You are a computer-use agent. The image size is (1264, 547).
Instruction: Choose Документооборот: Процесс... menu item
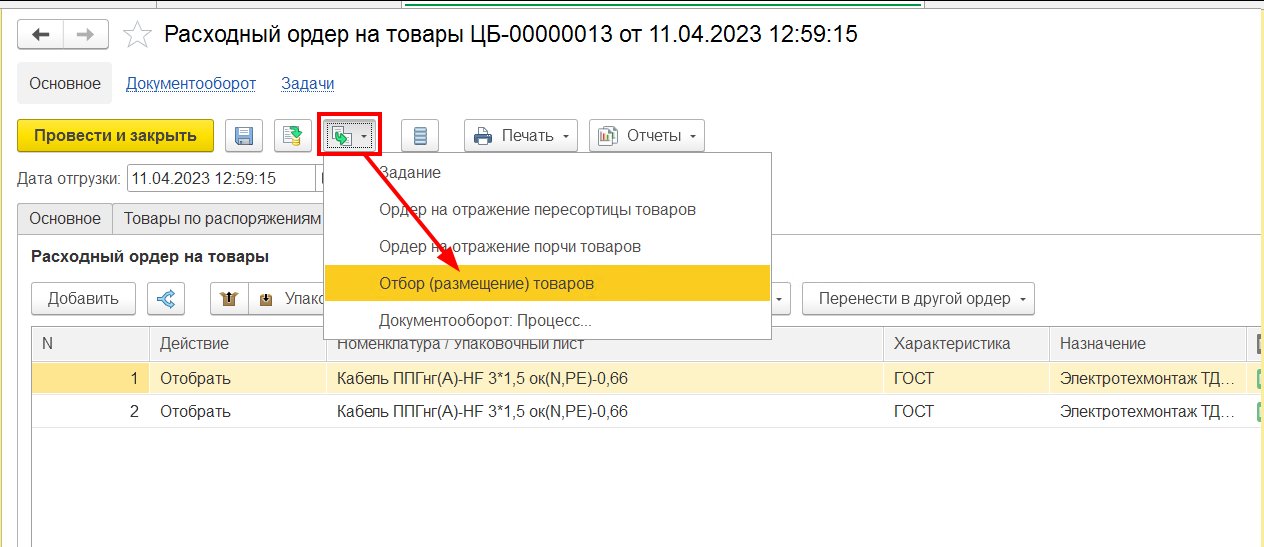click(x=547, y=321)
